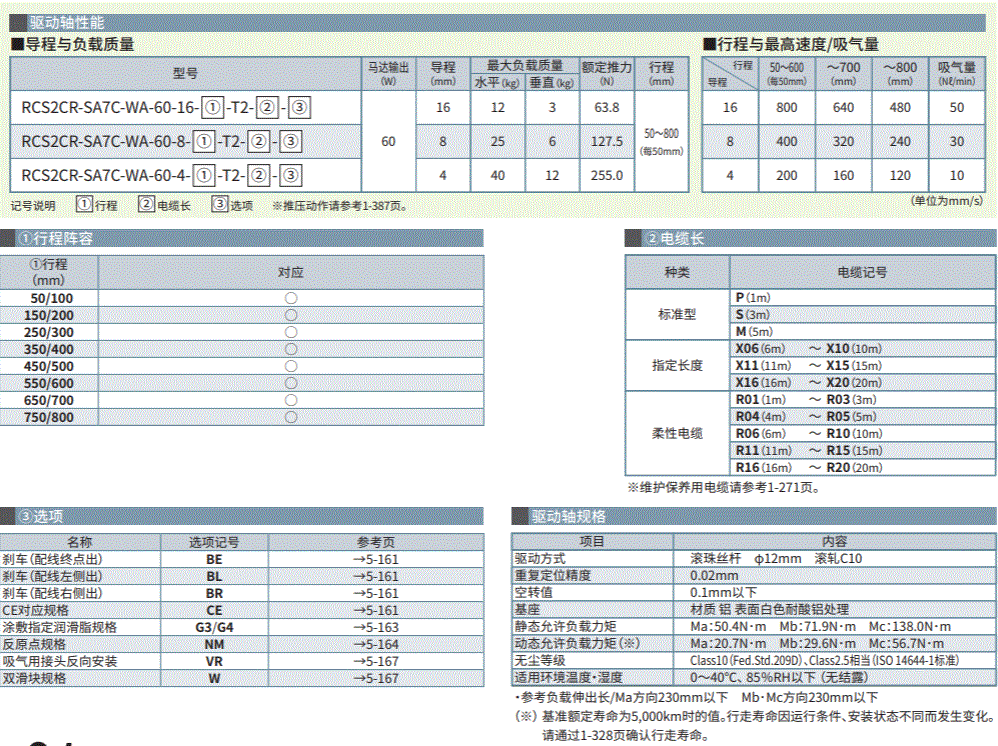Click cable code S (3m)

tap(753, 314)
